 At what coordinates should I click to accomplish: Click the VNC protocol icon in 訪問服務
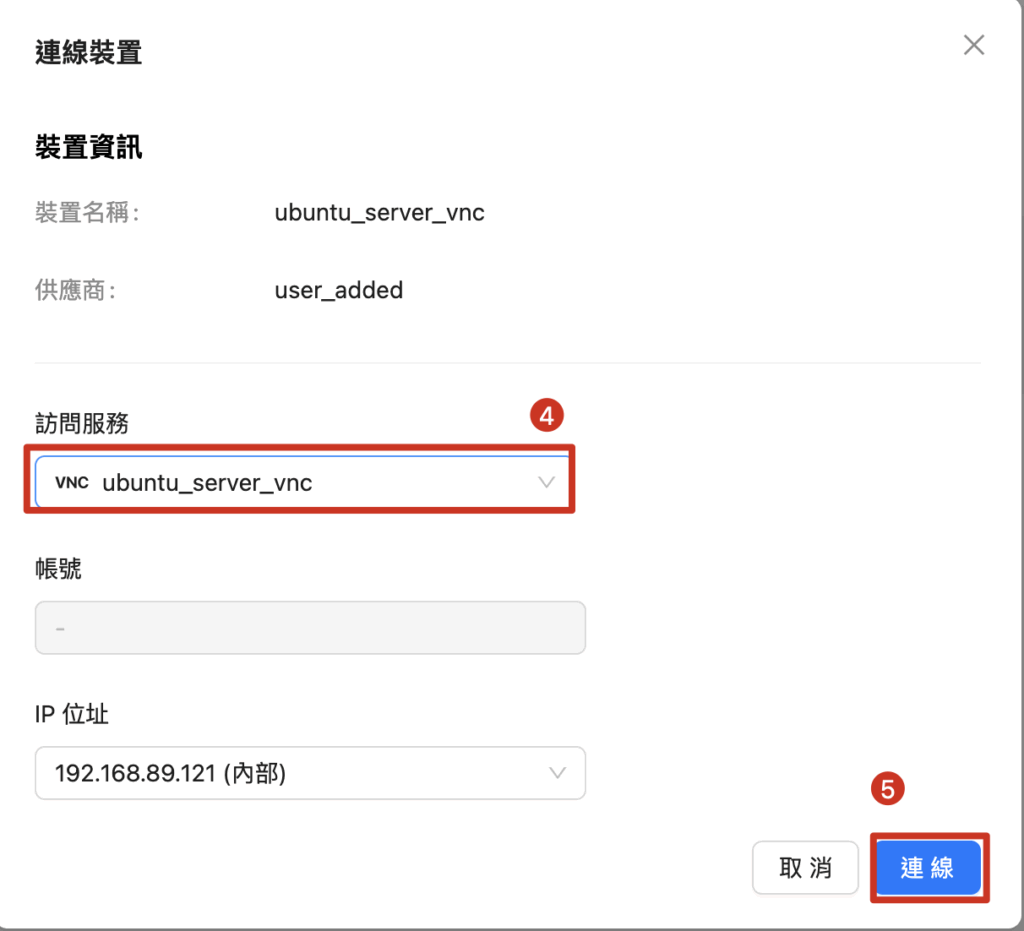pyautogui.click(x=72, y=483)
